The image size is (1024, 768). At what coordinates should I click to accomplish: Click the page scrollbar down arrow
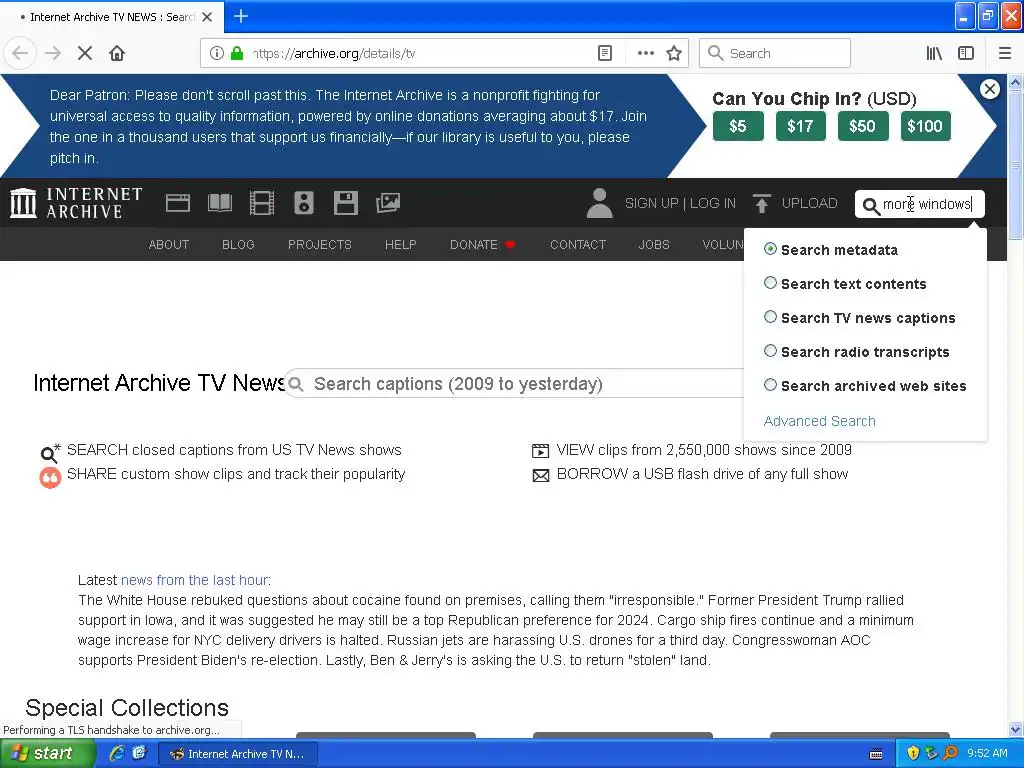click(x=1015, y=729)
